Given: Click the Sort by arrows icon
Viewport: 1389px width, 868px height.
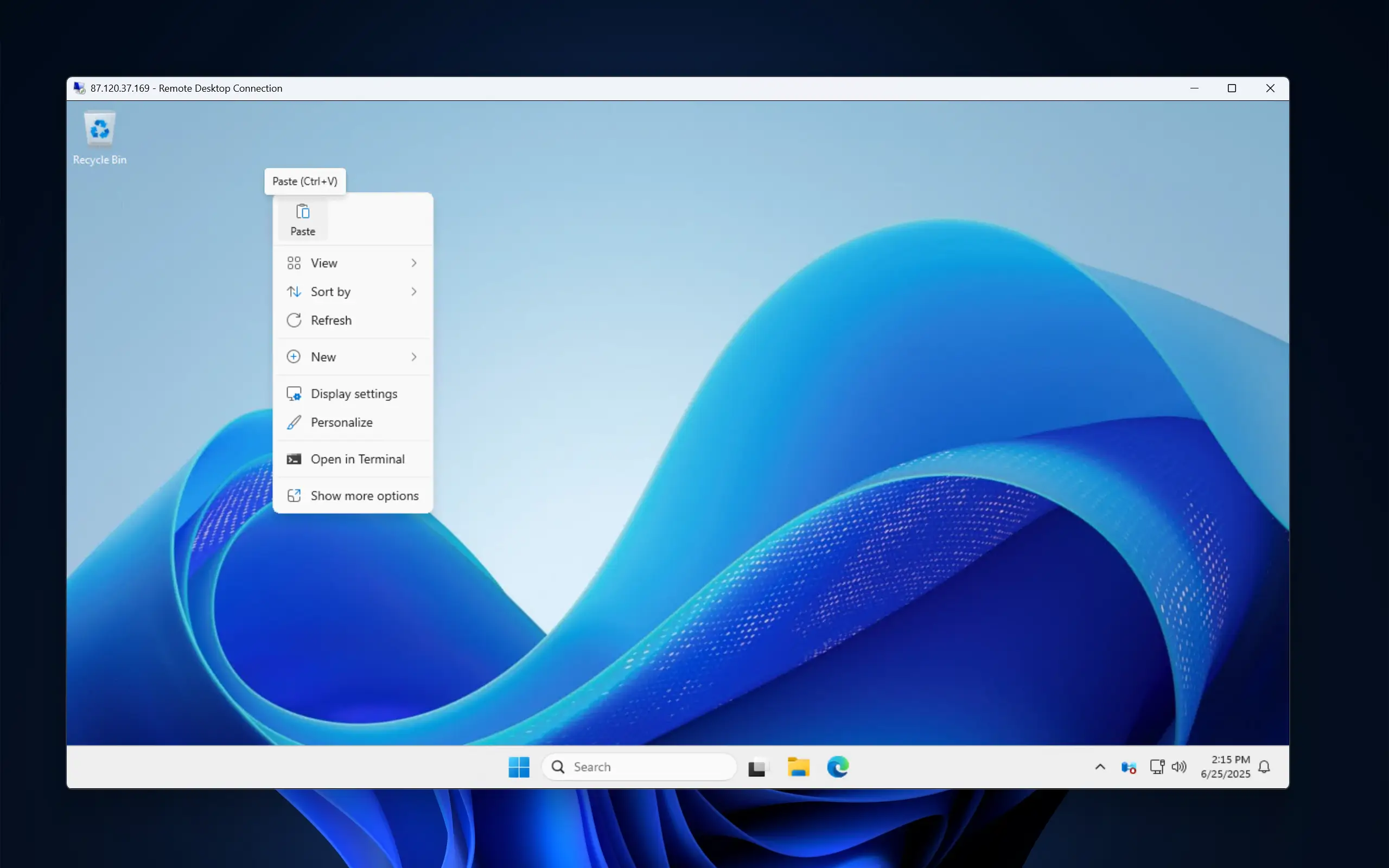Looking at the screenshot, I should point(294,292).
